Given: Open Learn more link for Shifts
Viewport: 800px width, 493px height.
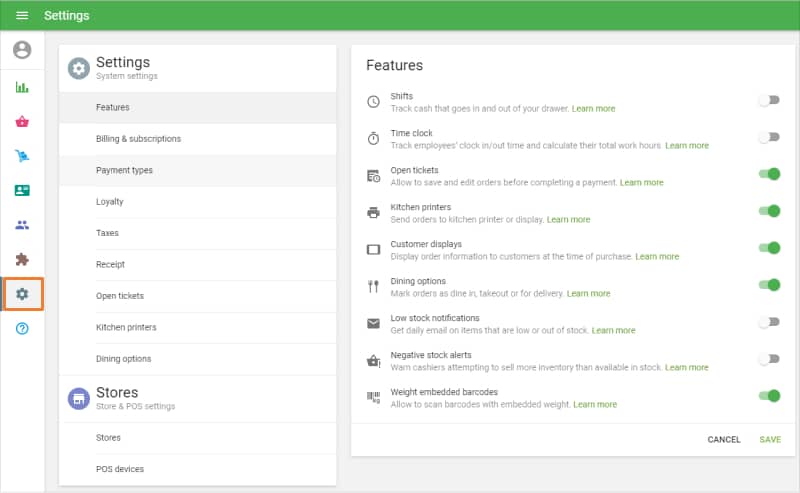Looking at the screenshot, I should click(x=593, y=109).
